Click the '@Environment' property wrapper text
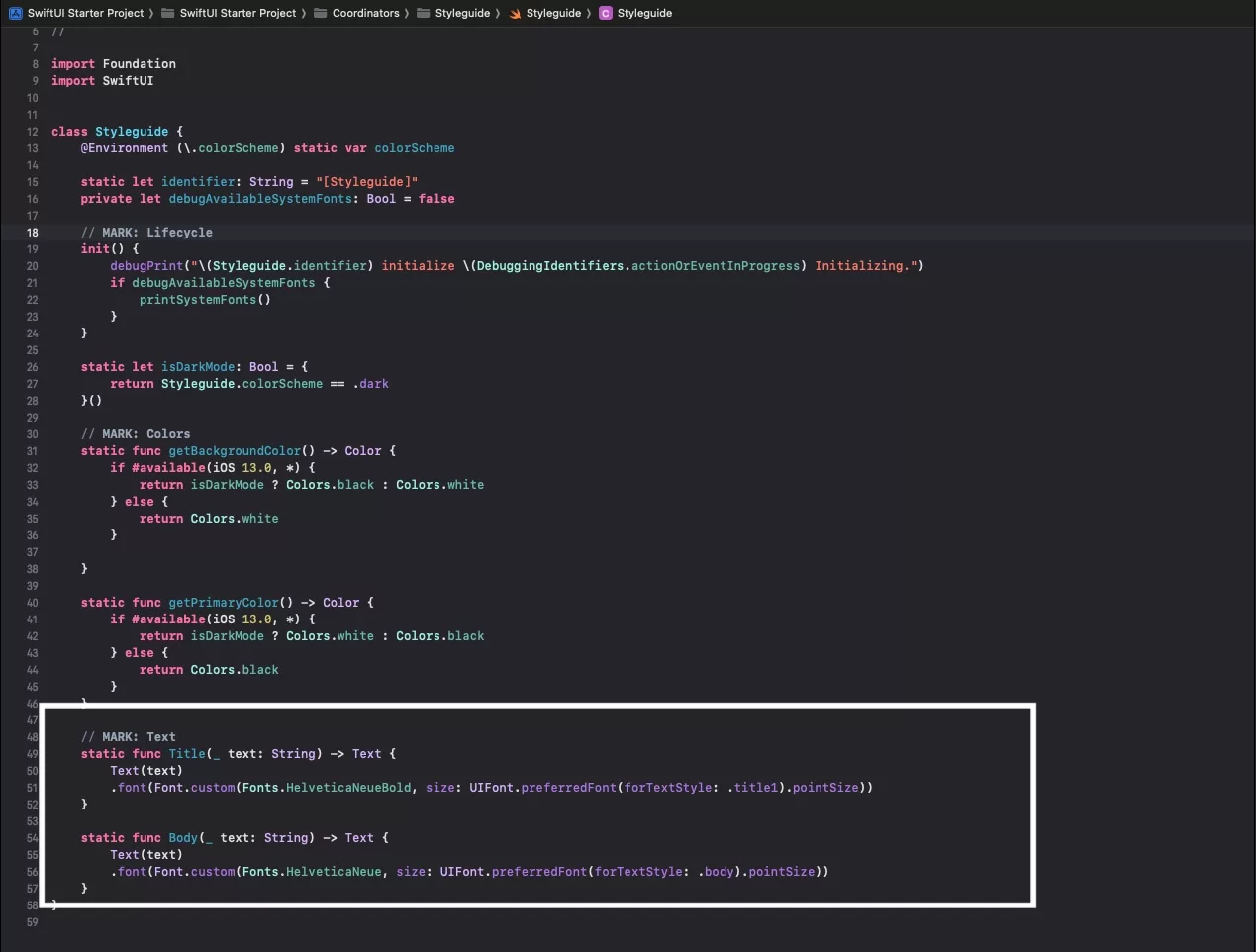Screen dimensions: 1256x952 tap(125, 148)
